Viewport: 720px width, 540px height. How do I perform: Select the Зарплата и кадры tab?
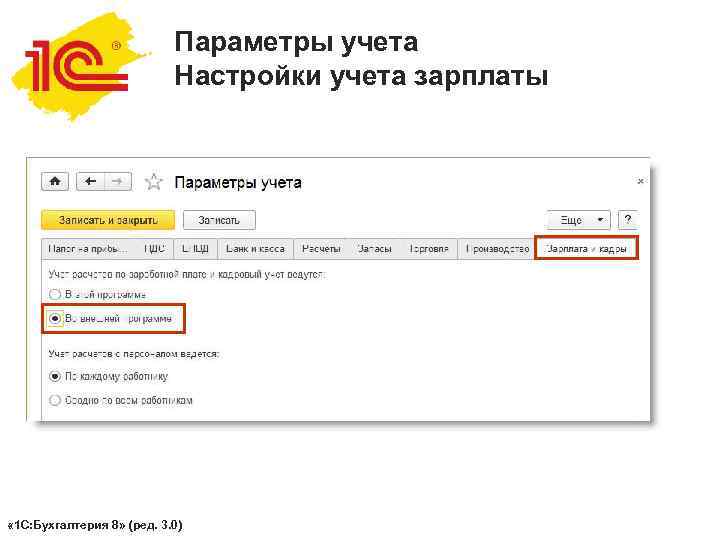point(586,248)
